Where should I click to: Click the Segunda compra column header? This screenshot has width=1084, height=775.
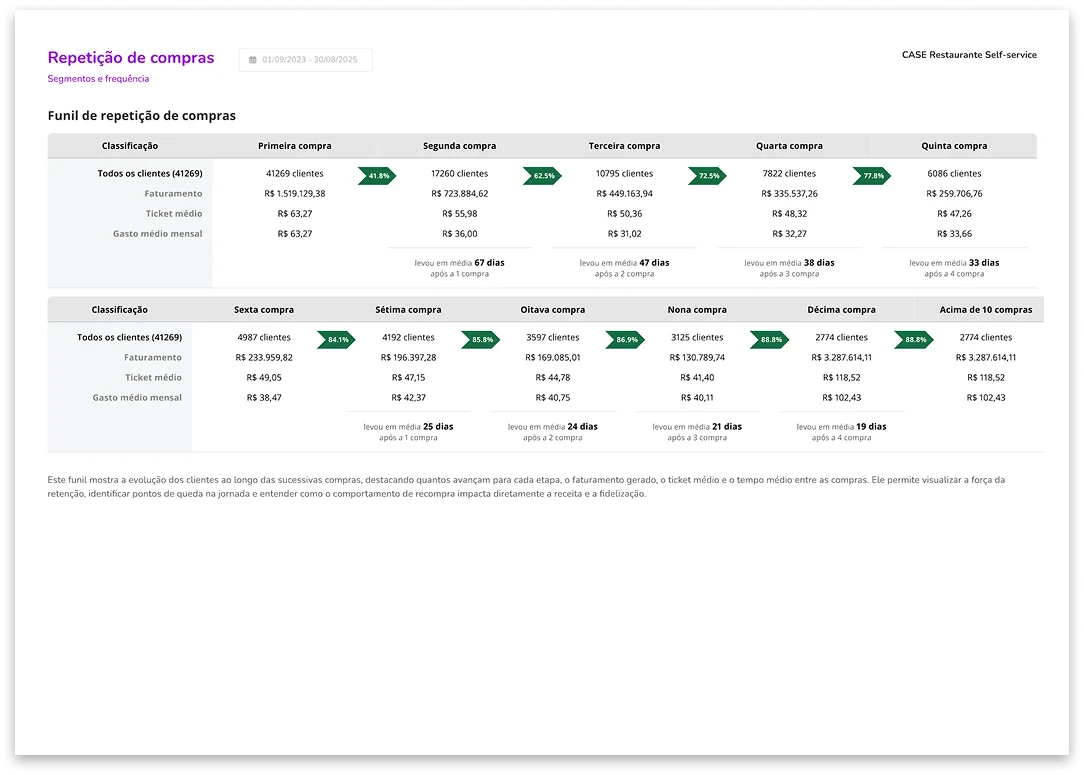pyautogui.click(x=460, y=146)
